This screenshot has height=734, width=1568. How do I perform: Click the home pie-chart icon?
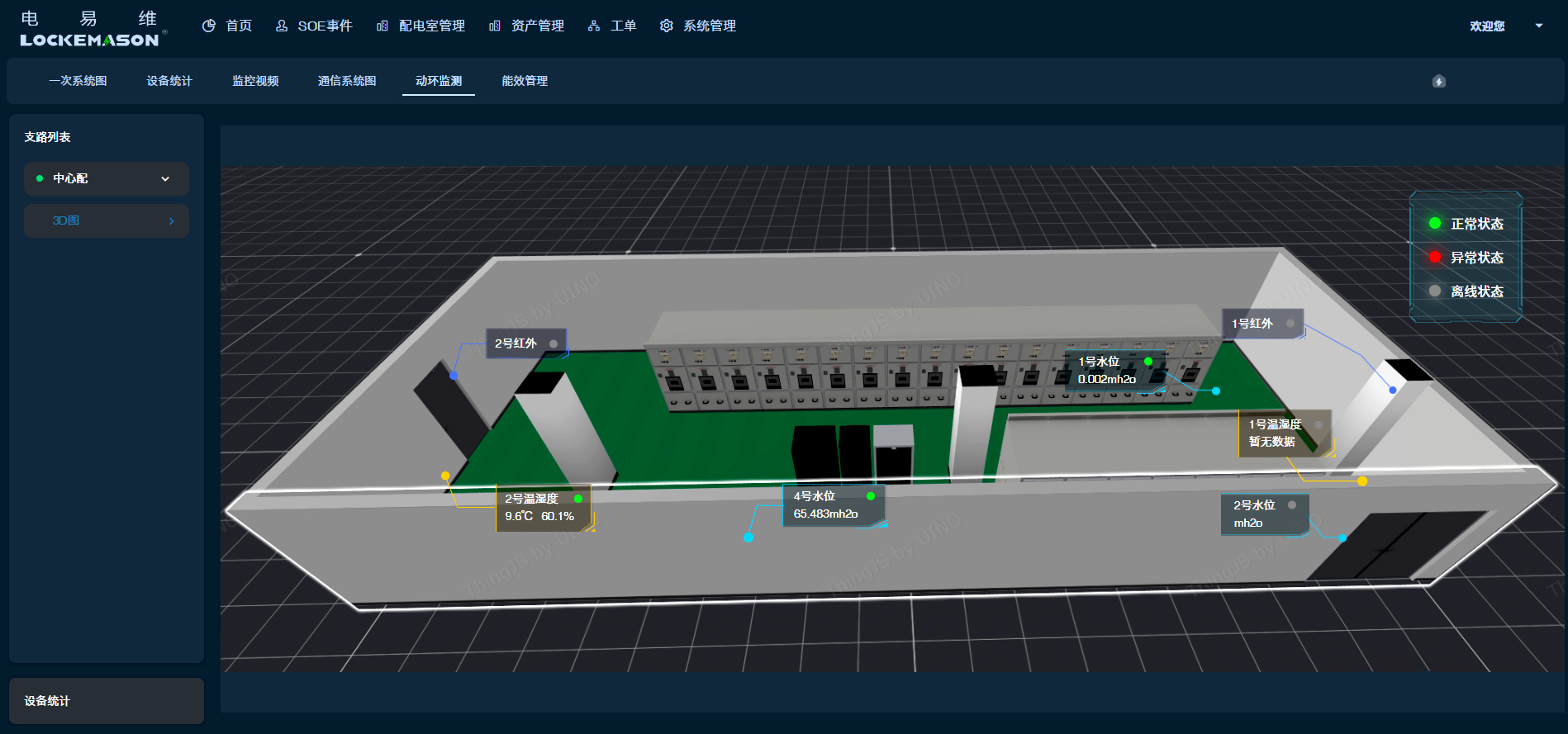pyautogui.click(x=209, y=26)
